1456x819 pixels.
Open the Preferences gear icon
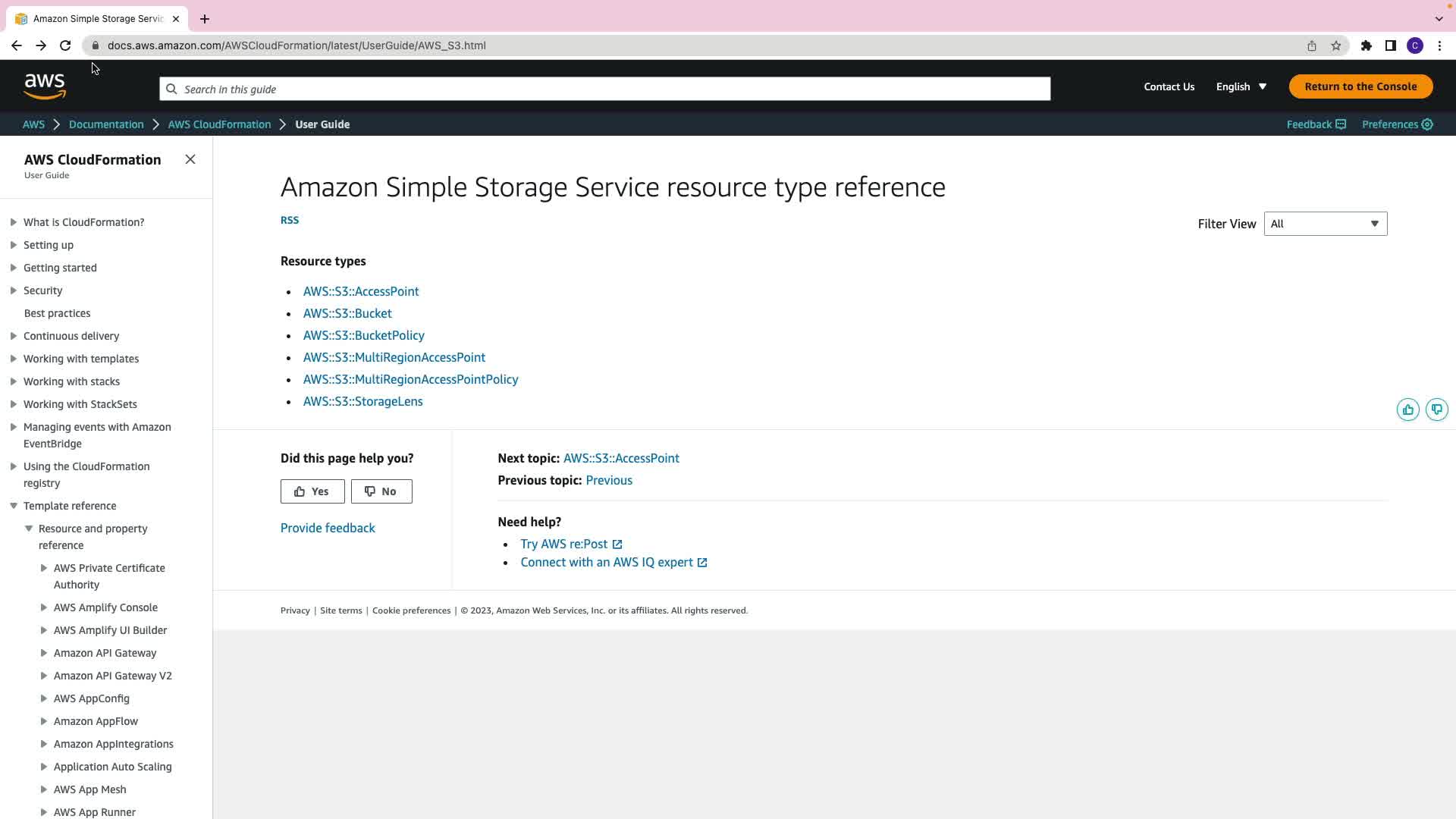pos(1426,124)
